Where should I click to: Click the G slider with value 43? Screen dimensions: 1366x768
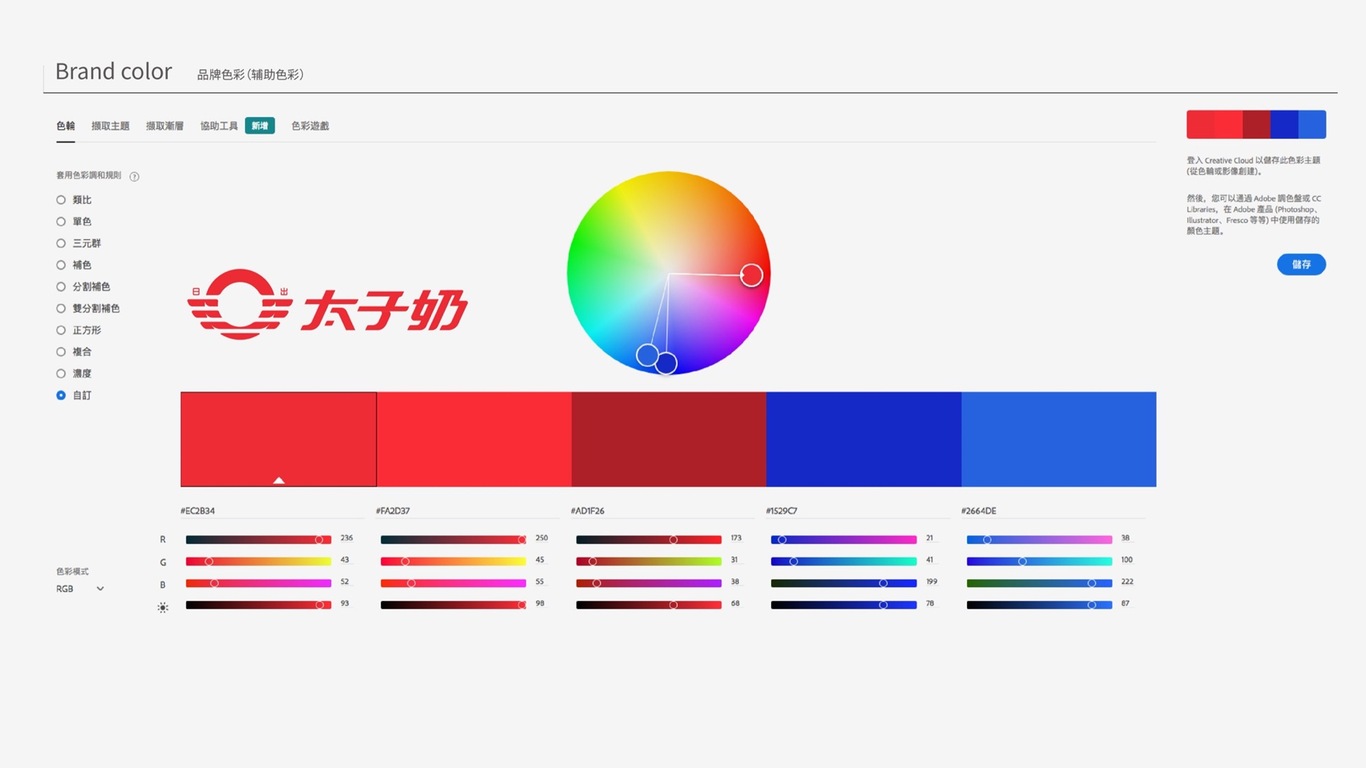[258, 561]
